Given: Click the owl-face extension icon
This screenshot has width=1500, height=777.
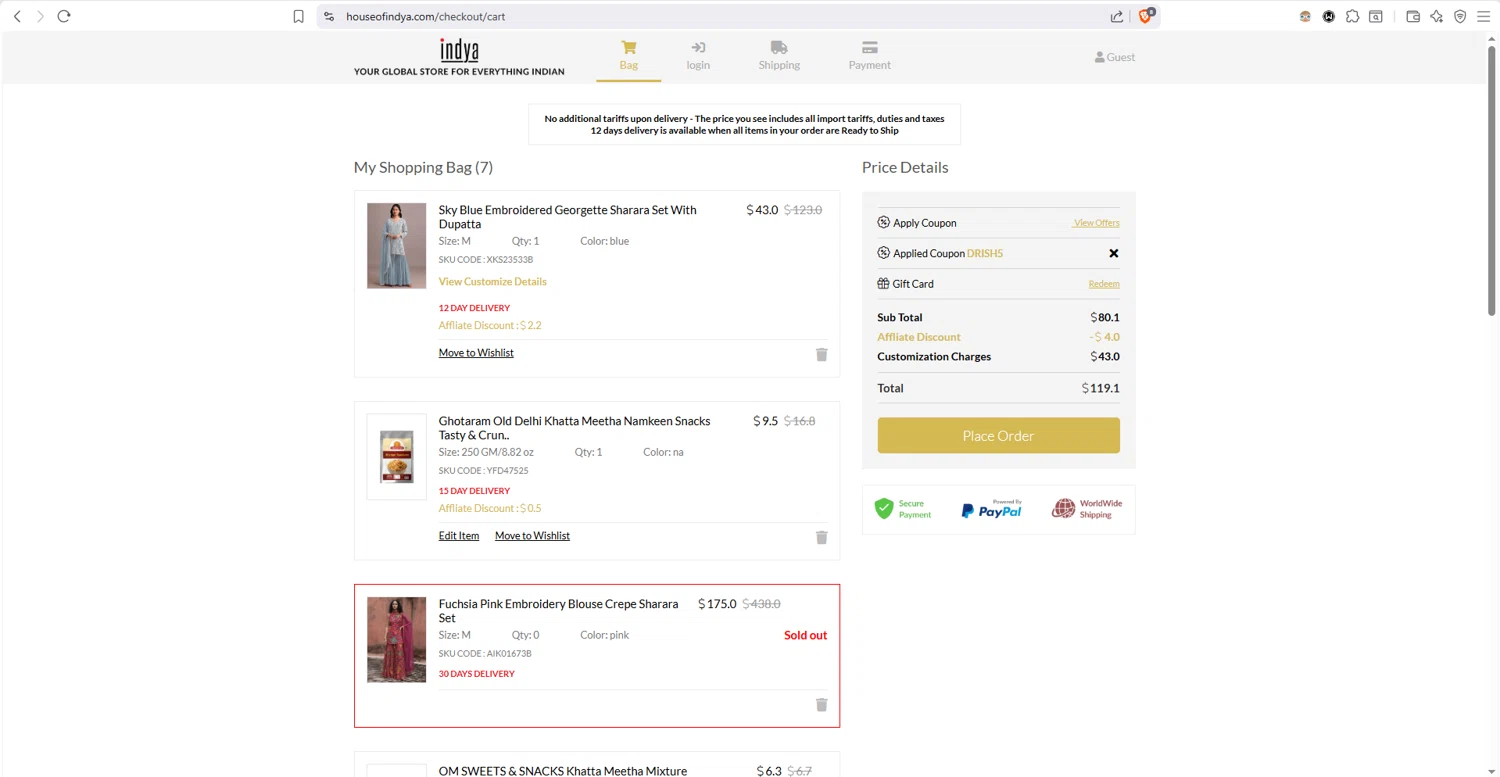Looking at the screenshot, I should point(1305,16).
